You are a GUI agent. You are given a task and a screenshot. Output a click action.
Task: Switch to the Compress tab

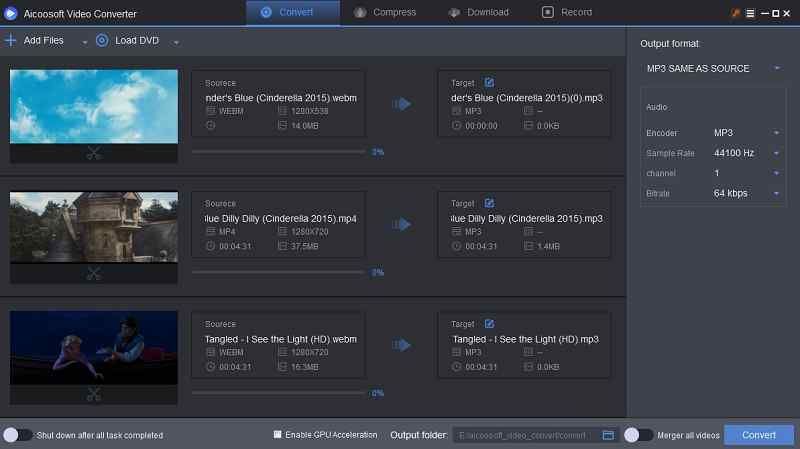click(x=386, y=13)
